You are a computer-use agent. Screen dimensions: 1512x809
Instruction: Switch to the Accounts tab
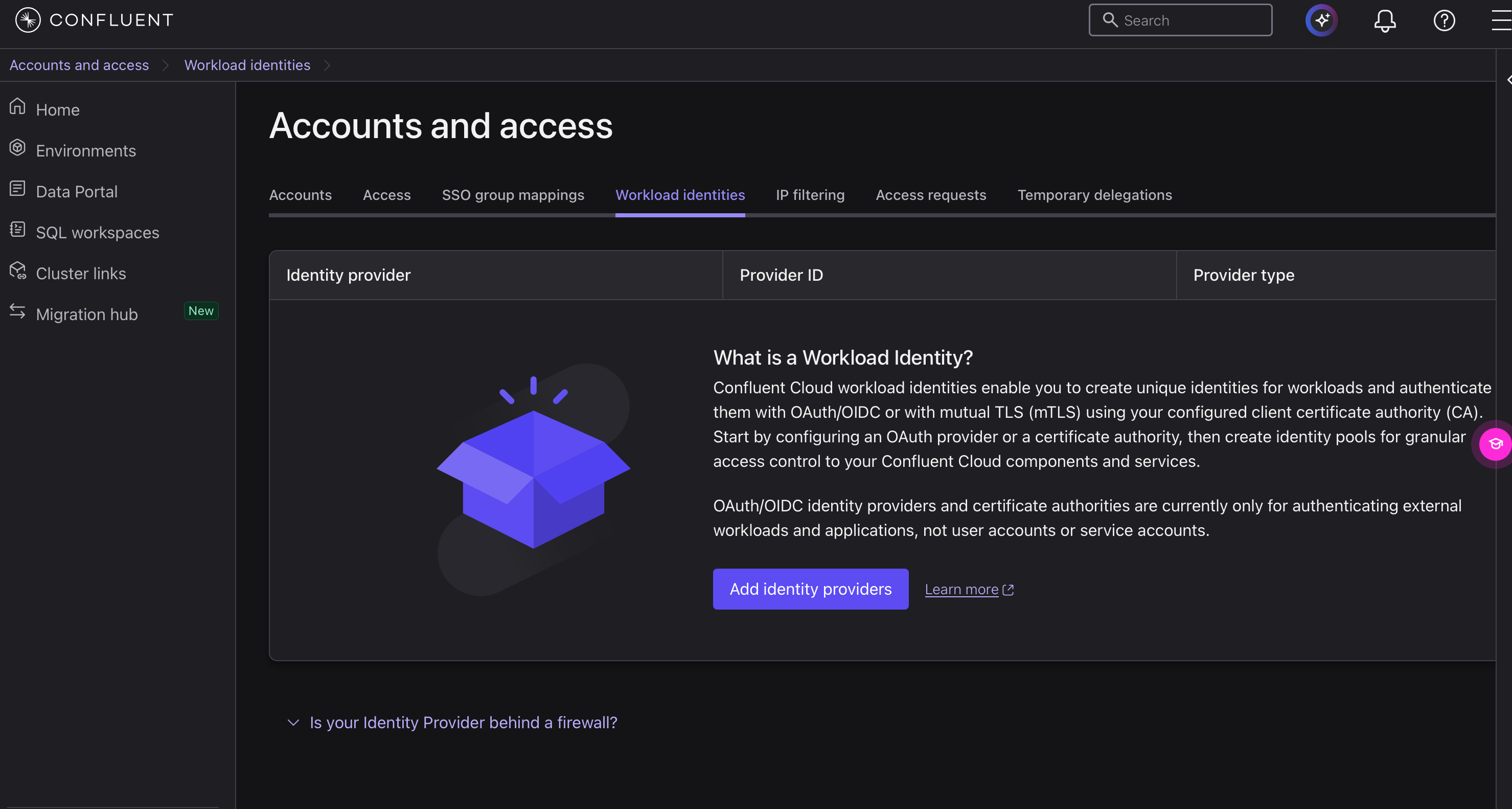click(x=300, y=195)
